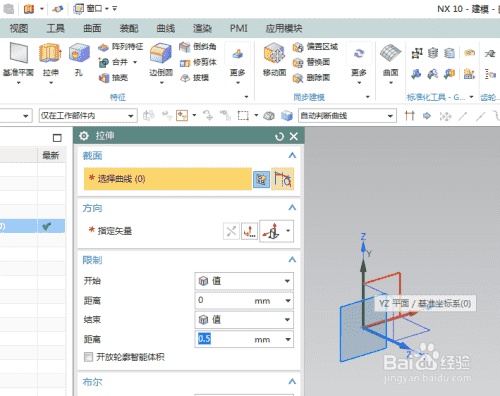The height and width of the screenshot is (396, 500).
Task: Click the reverse direction icon
Action: coord(231,231)
